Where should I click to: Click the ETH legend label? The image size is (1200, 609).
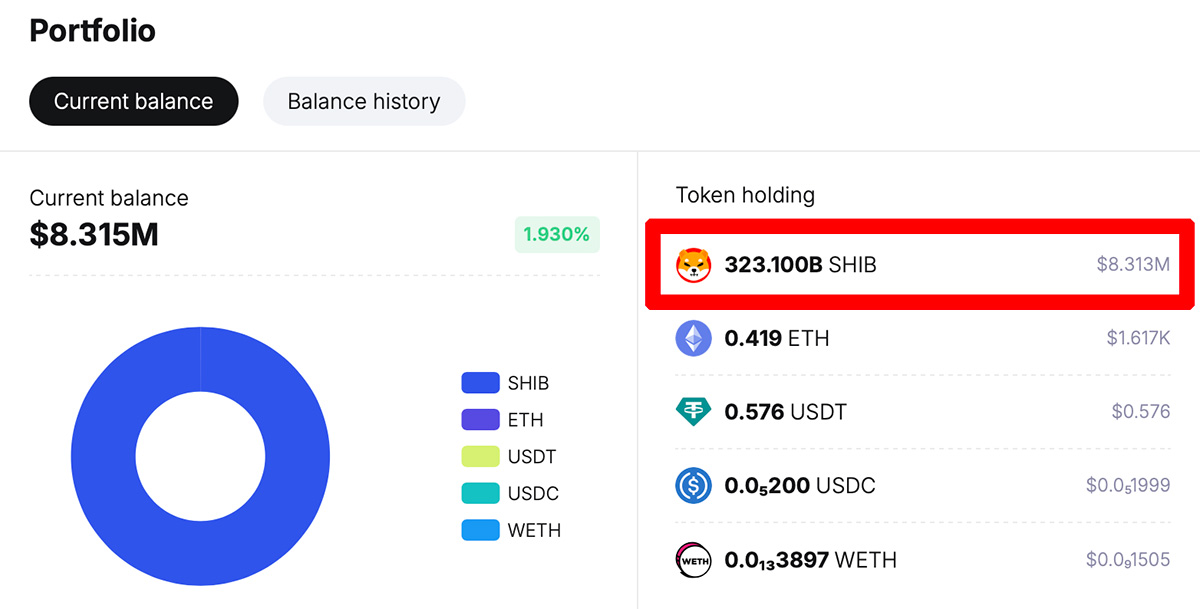[x=525, y=420]
